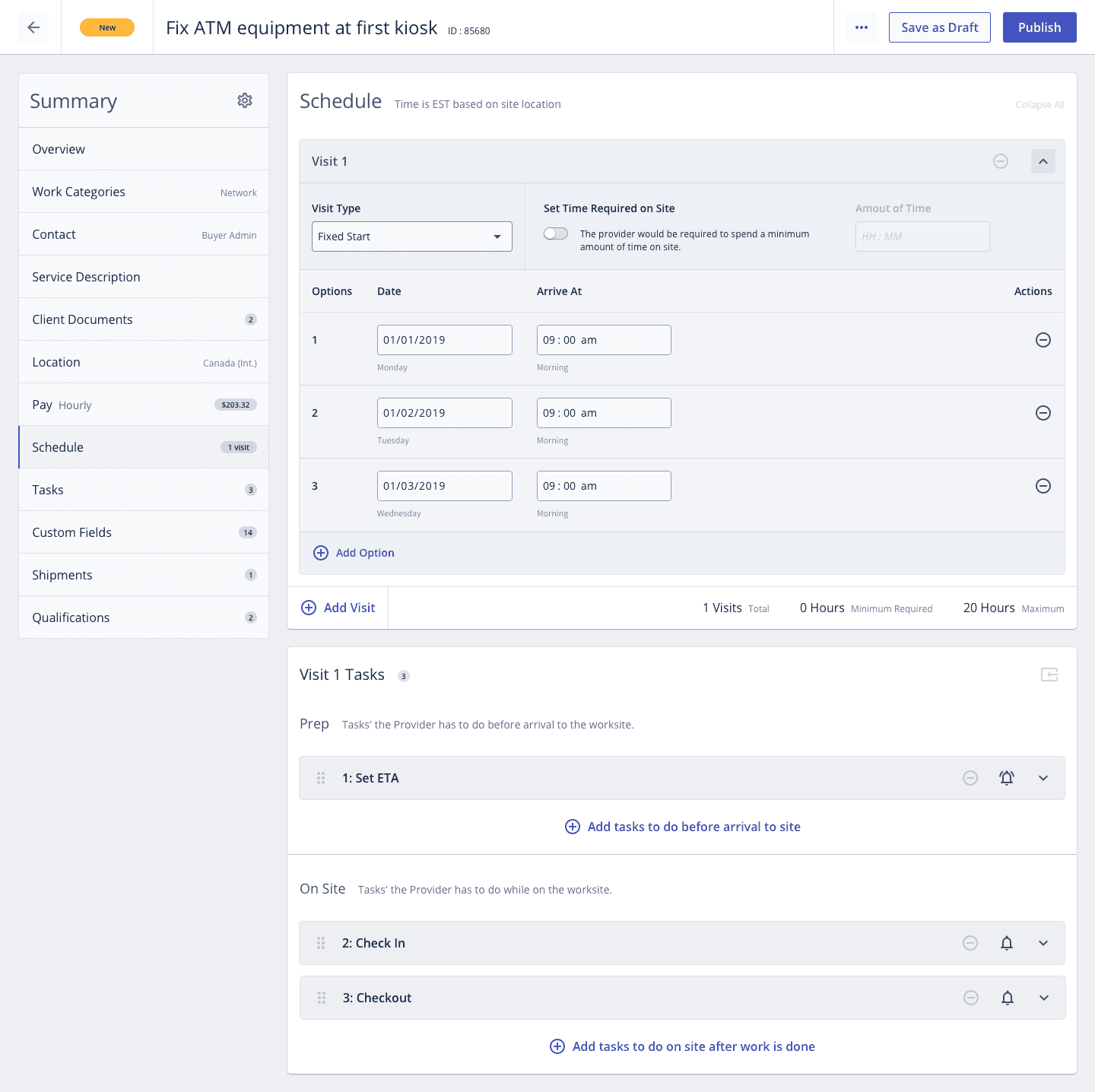Click the Check In notification bell

[1007, 943]
